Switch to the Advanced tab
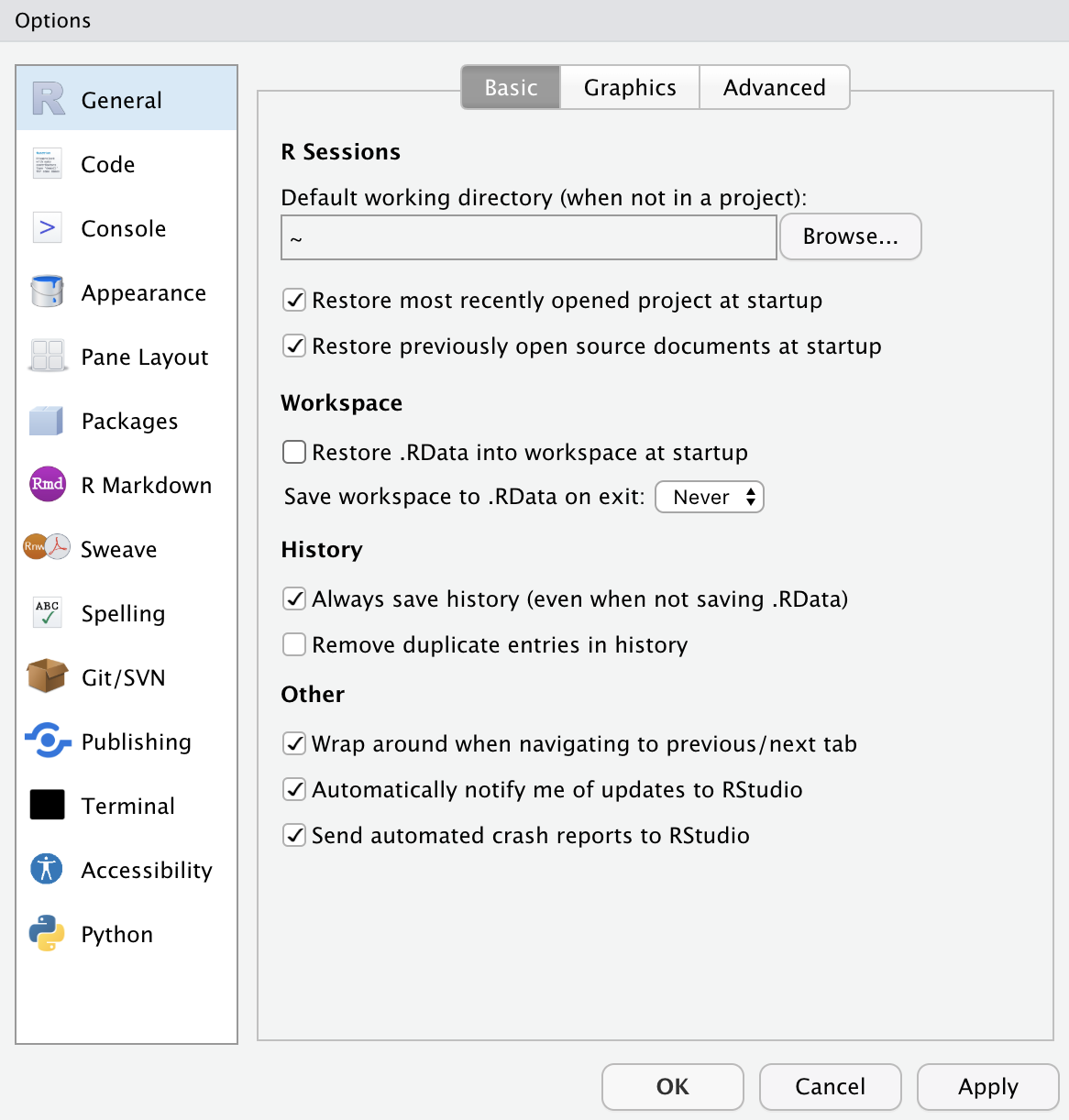The image size is (1069, 1120). tap(774, 88)
